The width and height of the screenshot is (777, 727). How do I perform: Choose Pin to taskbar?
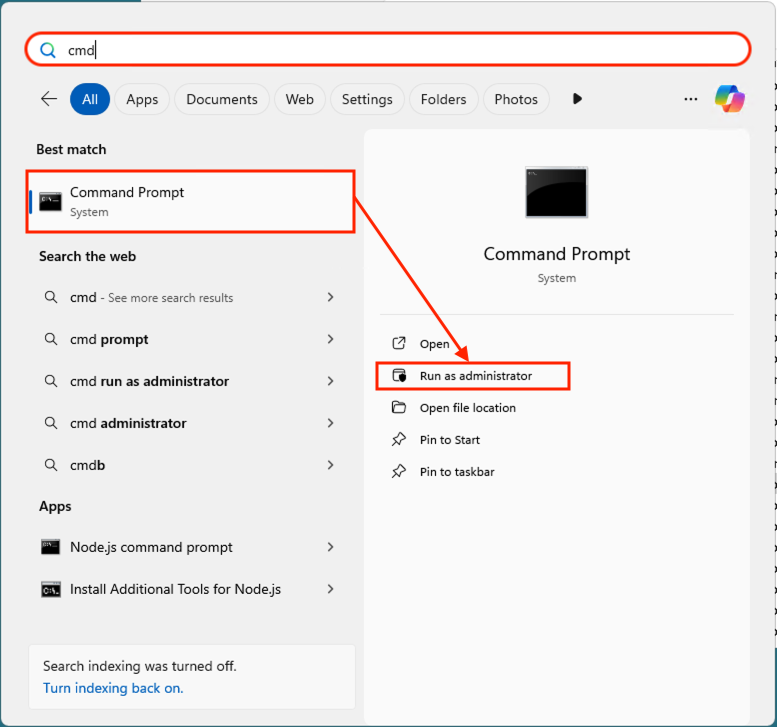pyautogui.click(x=457, y=472)
